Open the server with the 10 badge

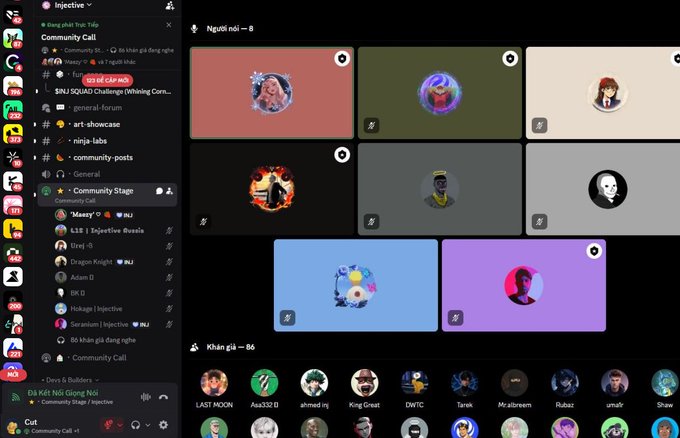[x=13, y=158]
